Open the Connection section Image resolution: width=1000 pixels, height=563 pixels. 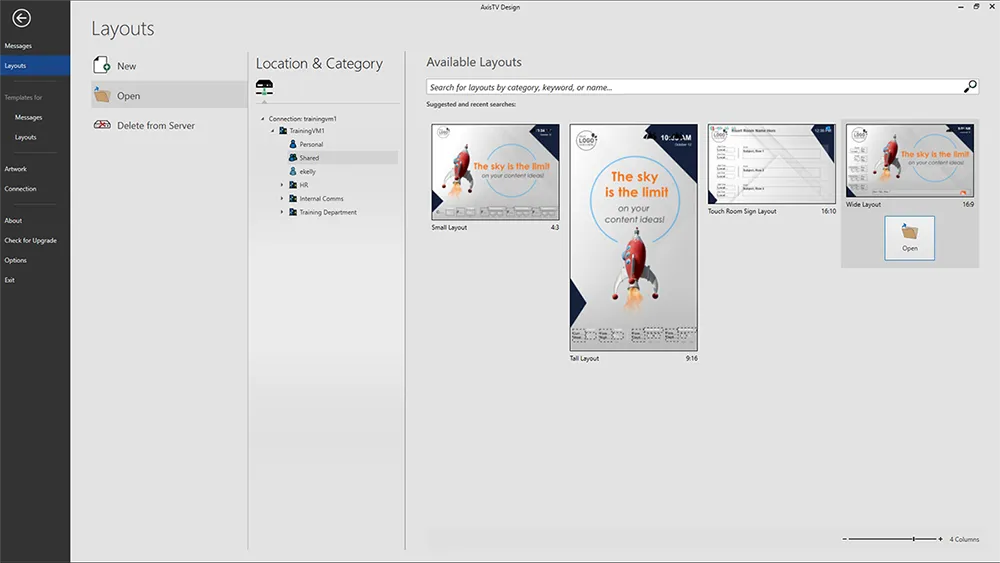20,189
